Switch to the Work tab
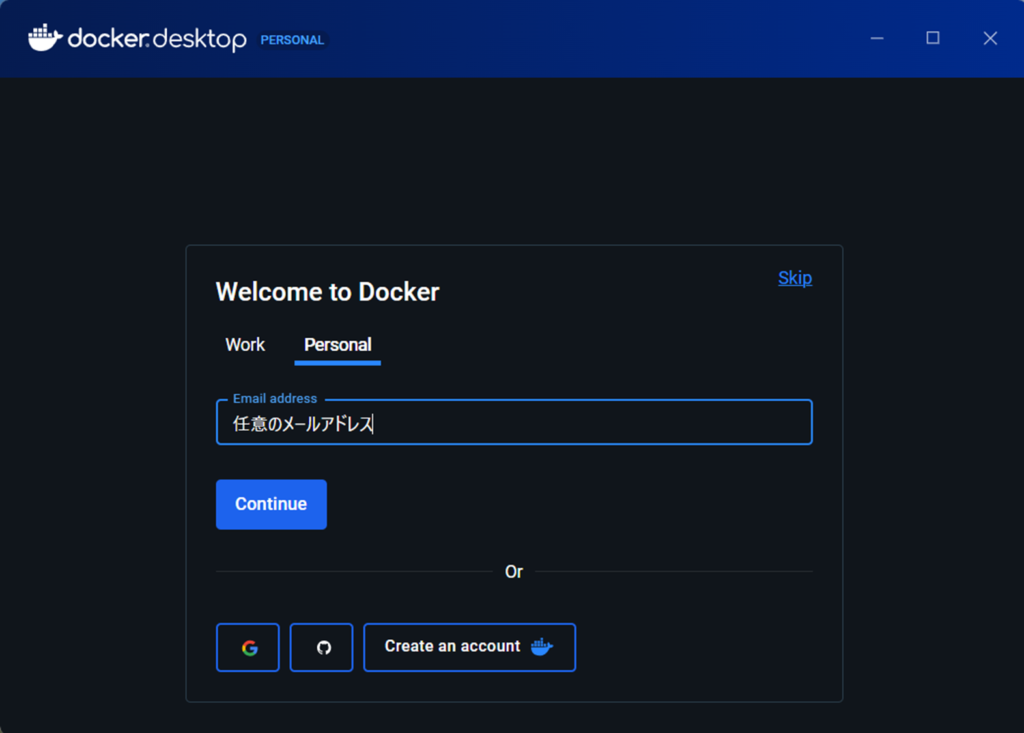Viewport: 1024px width, 733px height. 245,345
